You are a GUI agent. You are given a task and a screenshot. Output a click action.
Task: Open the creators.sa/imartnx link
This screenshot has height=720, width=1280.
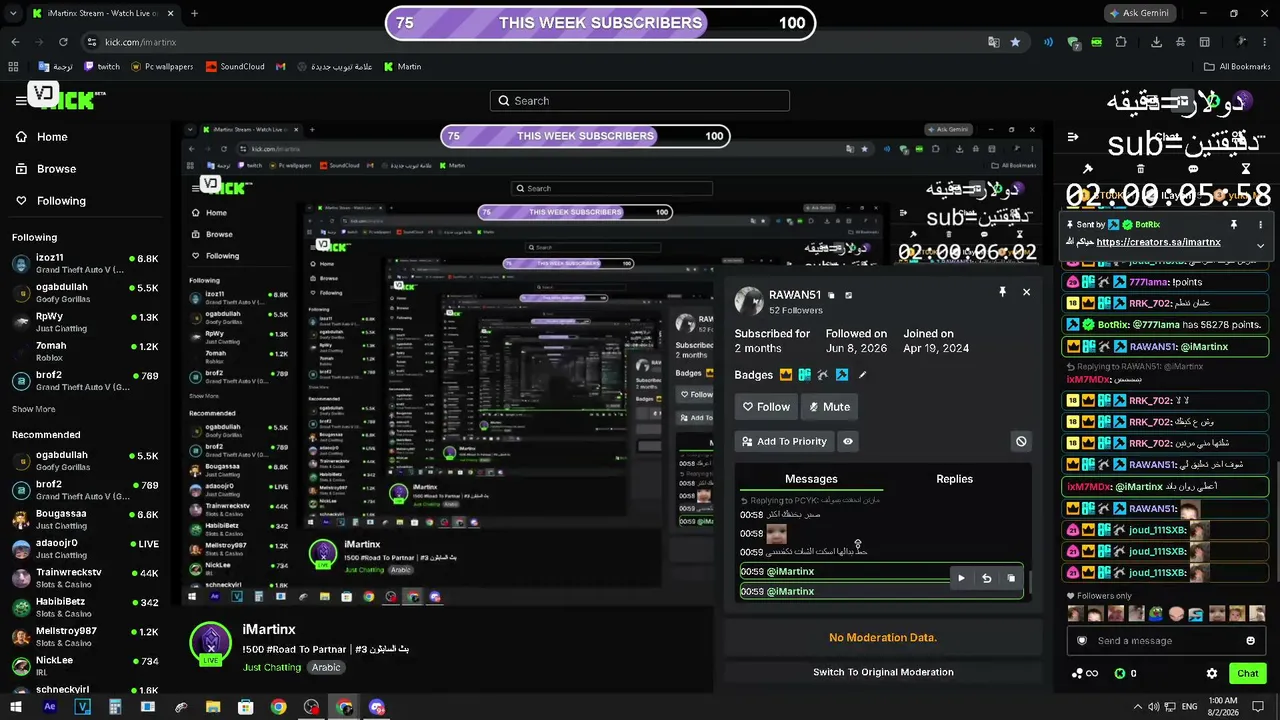coord(1158,242)
